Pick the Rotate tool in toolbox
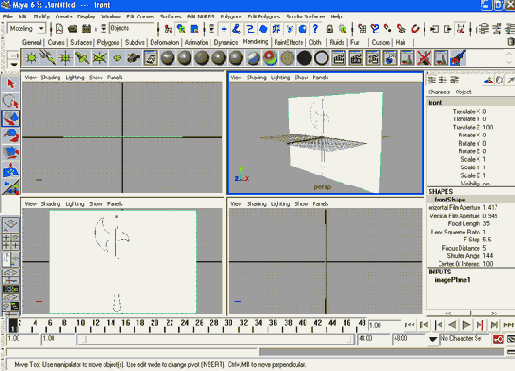The width and height of the screenshot is (515, 371). 11,136
